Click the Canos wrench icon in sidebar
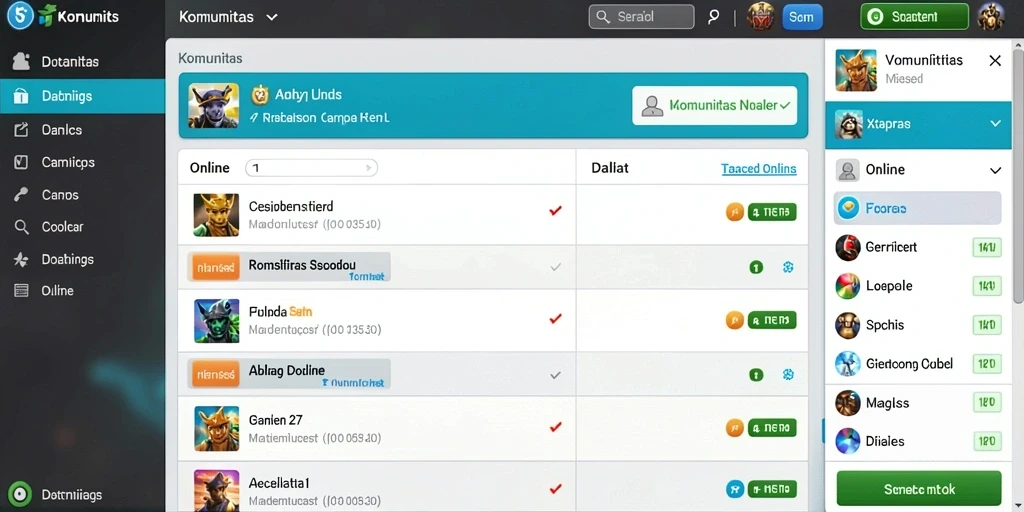1024x512 pixels. coord(22,195)
